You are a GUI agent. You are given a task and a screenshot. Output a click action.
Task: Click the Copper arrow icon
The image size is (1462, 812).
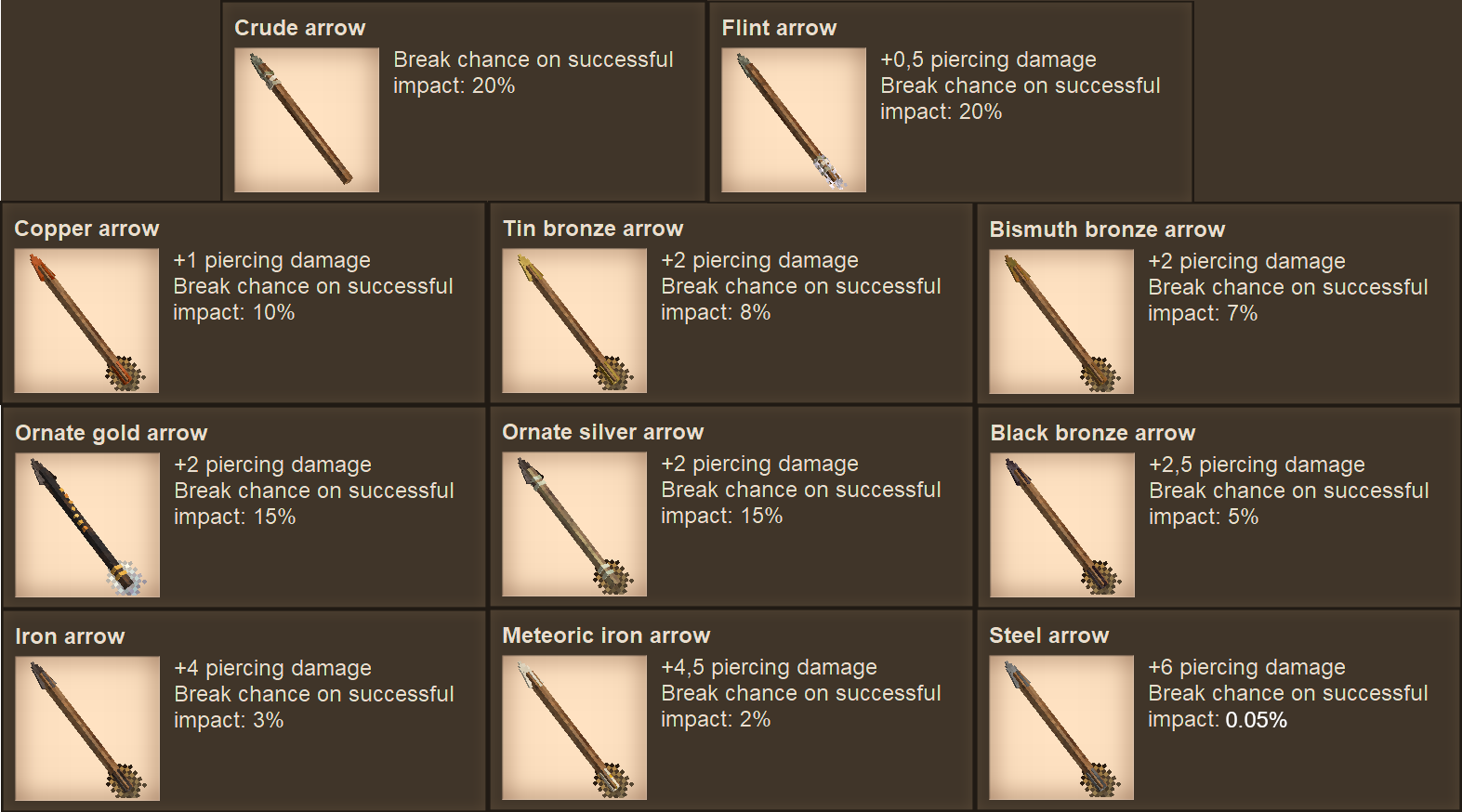pyautogui.click(x=86, y=321)
